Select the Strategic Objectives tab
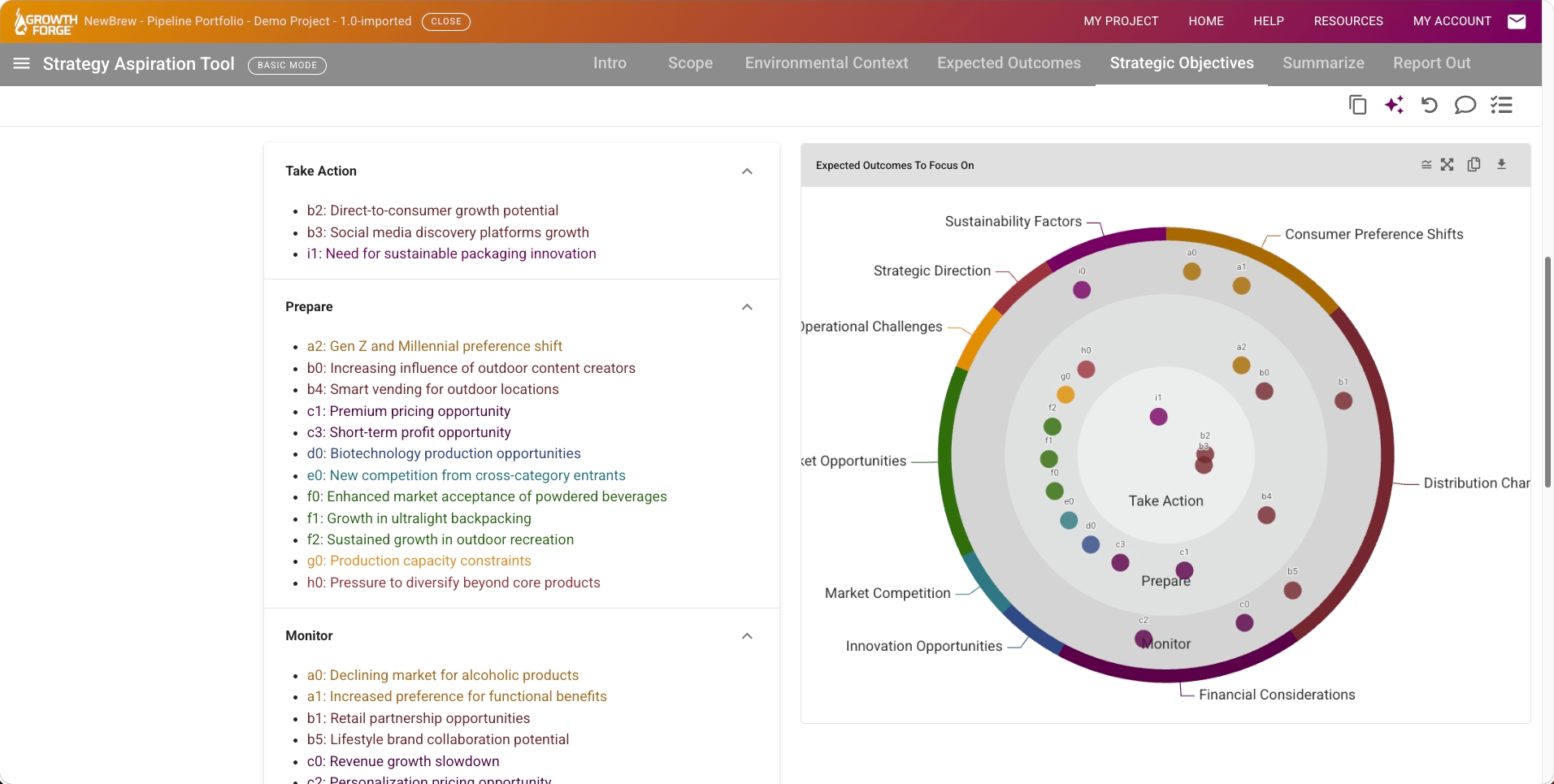Image resolution: width=1554 pixels, height=784 pixels. (x=1182, y=63)
